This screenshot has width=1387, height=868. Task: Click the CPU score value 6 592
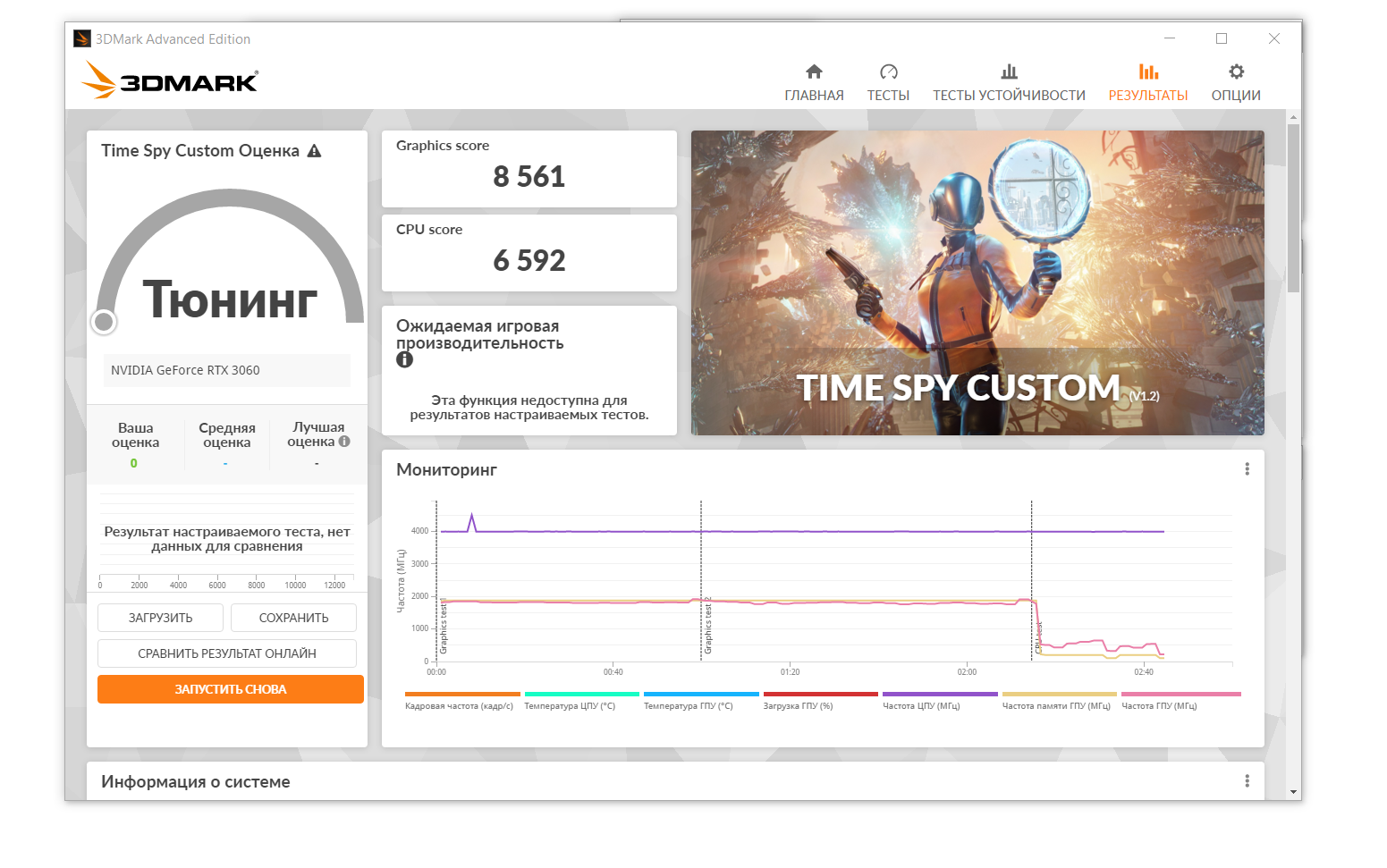[529, 261]
